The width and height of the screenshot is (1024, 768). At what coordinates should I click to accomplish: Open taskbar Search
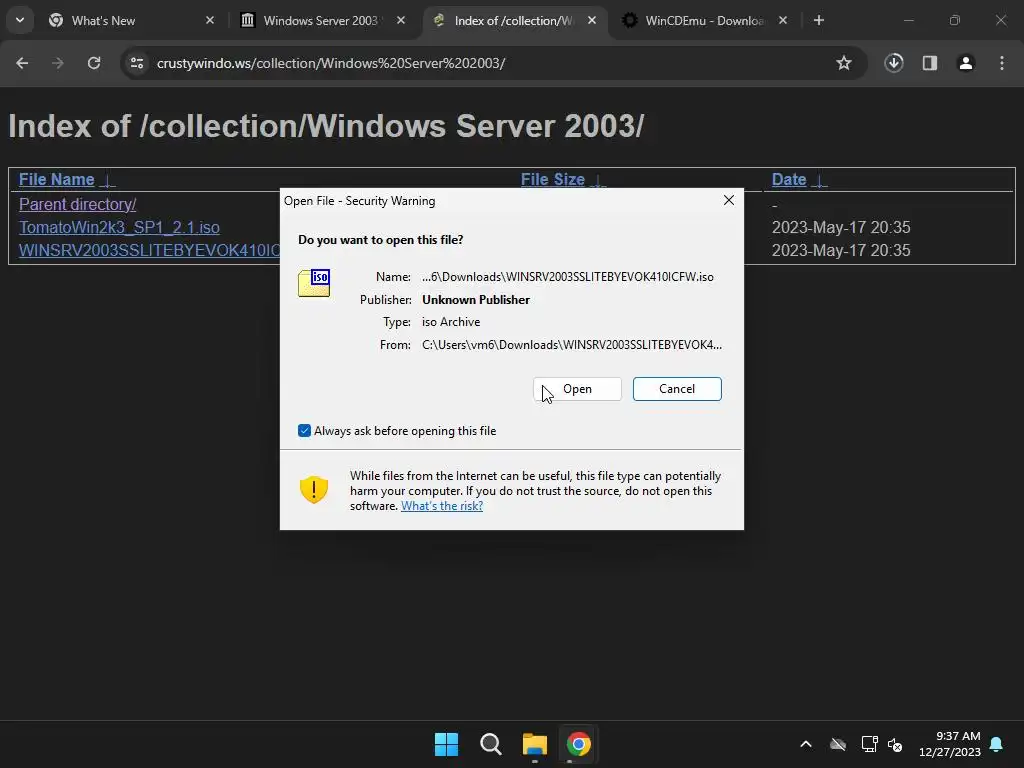[x=490, y=744]
